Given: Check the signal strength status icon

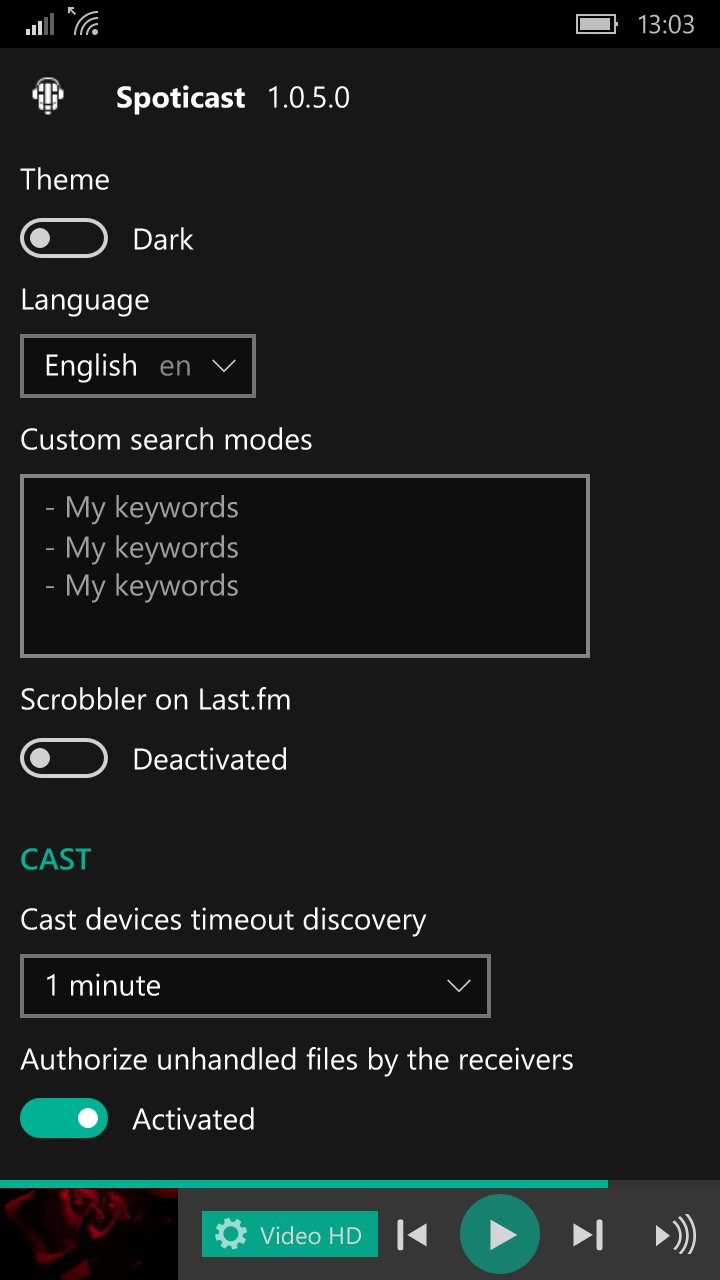Looking at the screenshot, I should 40,24.
